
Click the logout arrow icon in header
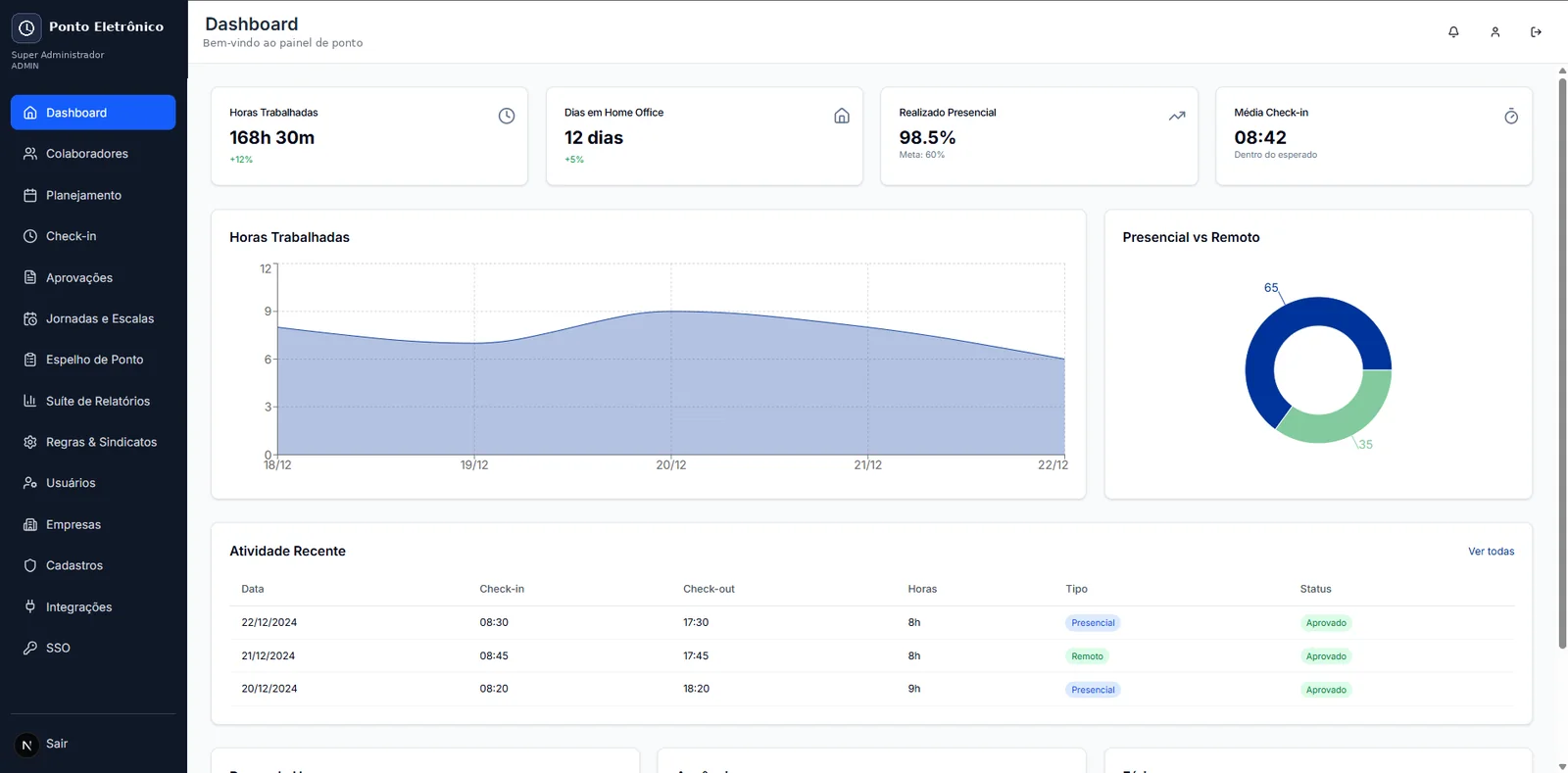coord(1536,32)
